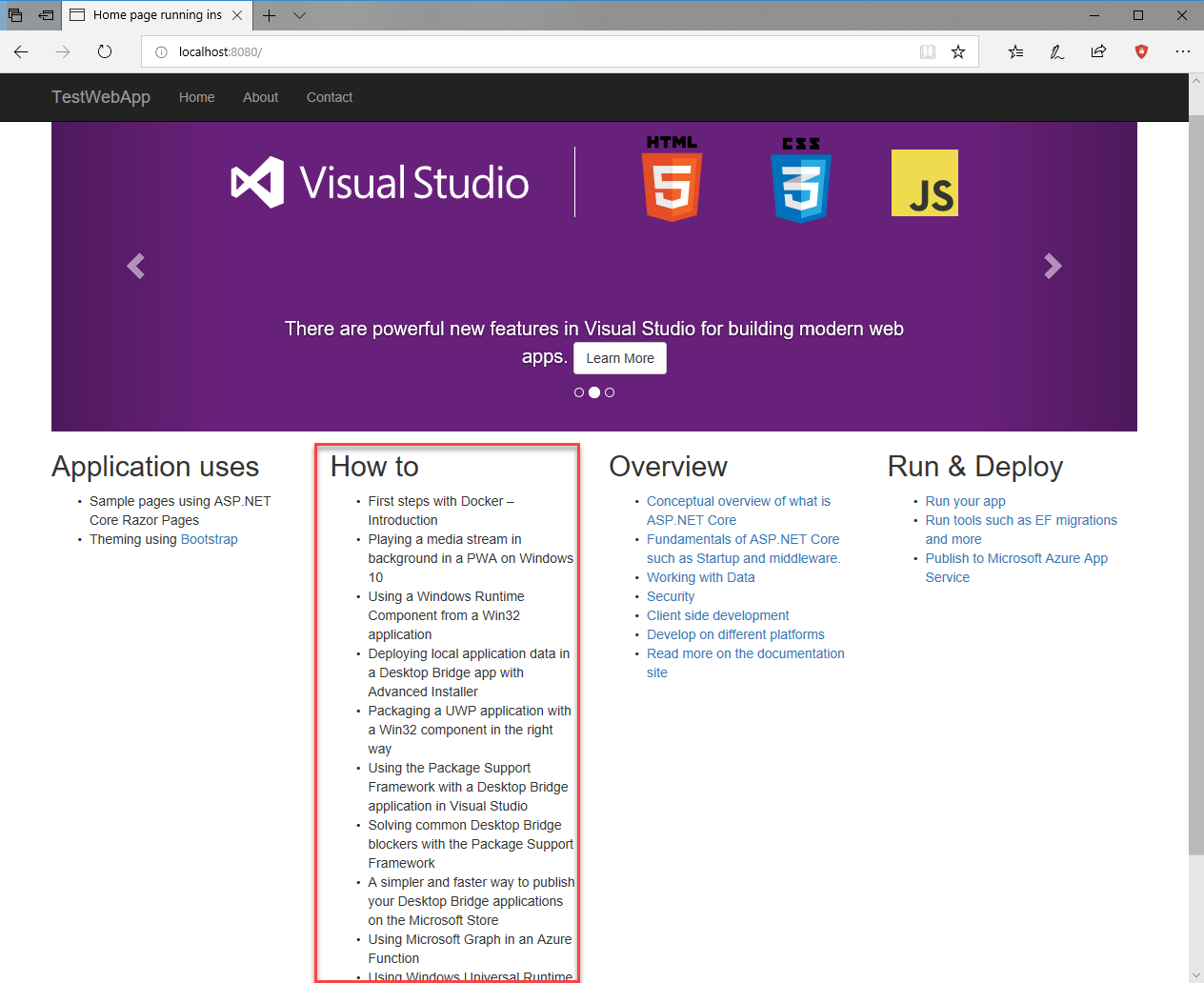1204x983 pixels.
Task: Select the third carousel slide indicator dot
Action: click(x=610, y=391)
